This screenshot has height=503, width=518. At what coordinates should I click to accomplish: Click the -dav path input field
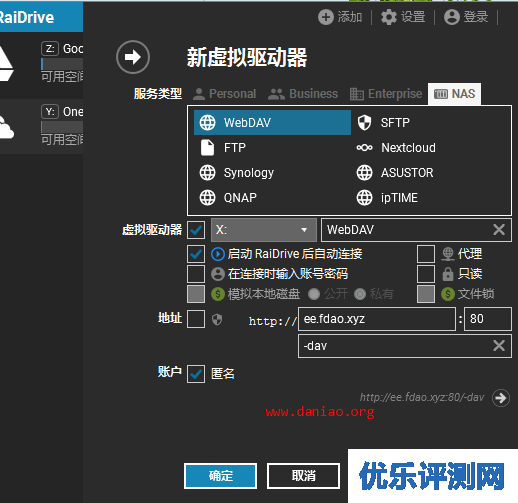pos(405,346)
